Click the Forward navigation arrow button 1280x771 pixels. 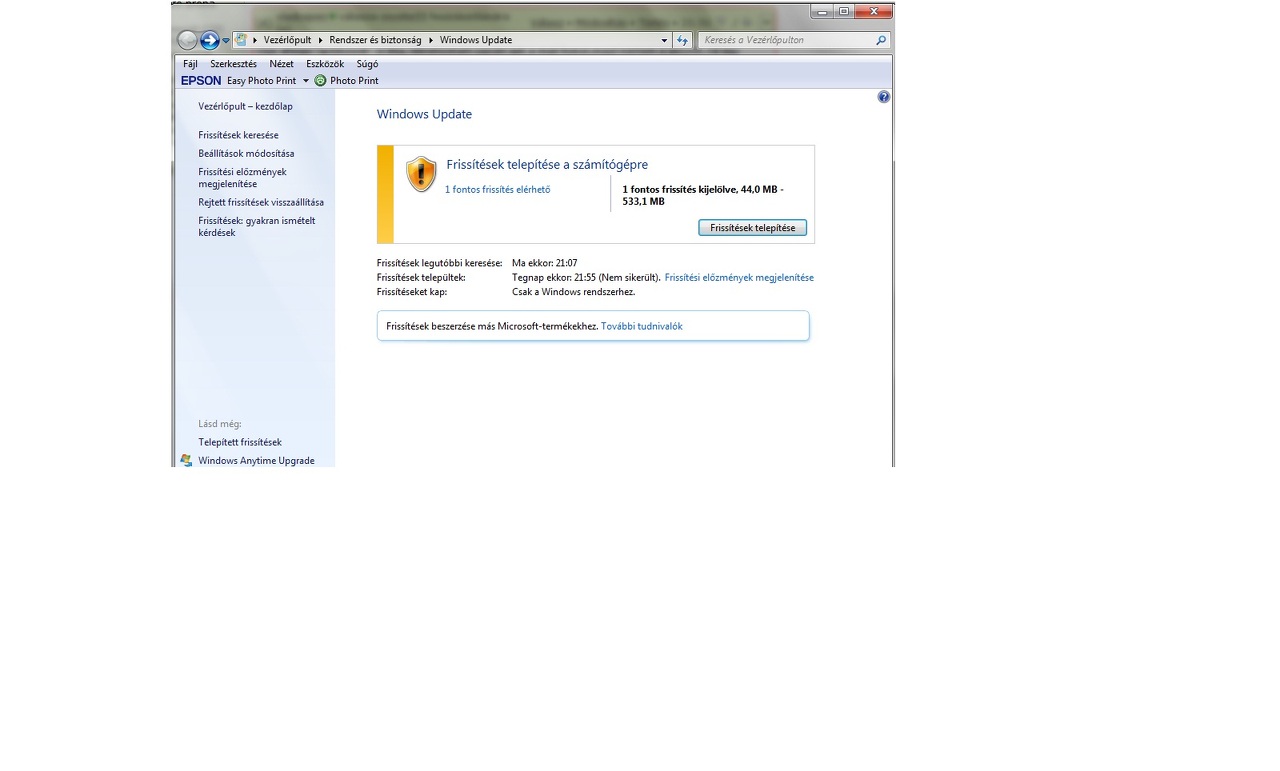(x=210, y=40)
